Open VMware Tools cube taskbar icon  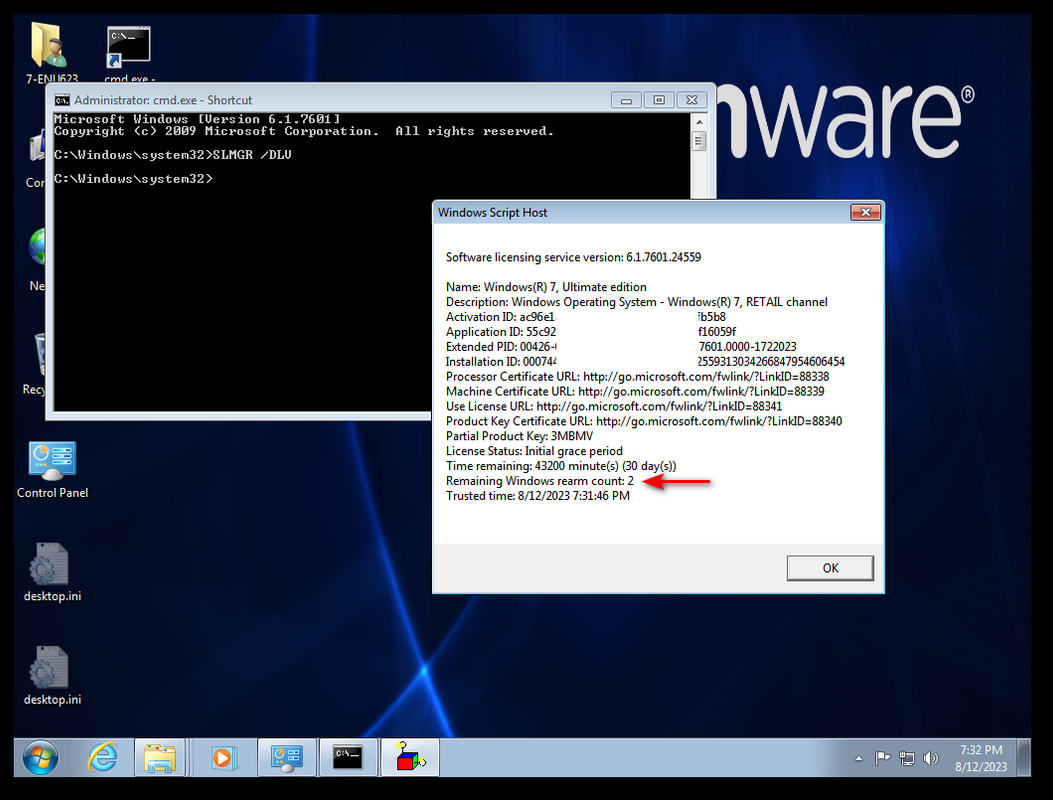[x=410, y=758]
